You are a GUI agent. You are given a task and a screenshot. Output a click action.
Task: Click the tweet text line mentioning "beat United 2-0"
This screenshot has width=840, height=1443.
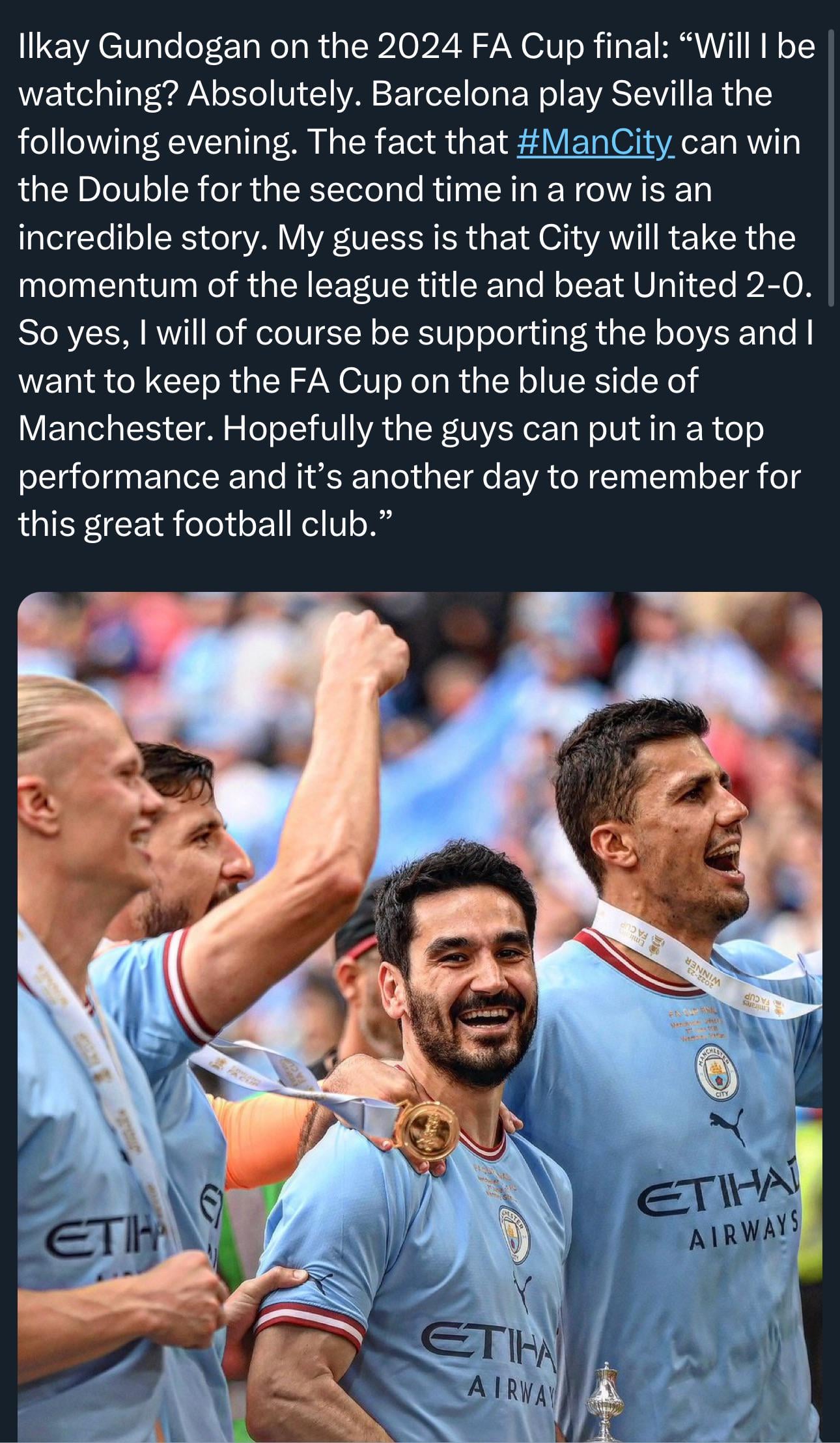click(x=415, y=285)
